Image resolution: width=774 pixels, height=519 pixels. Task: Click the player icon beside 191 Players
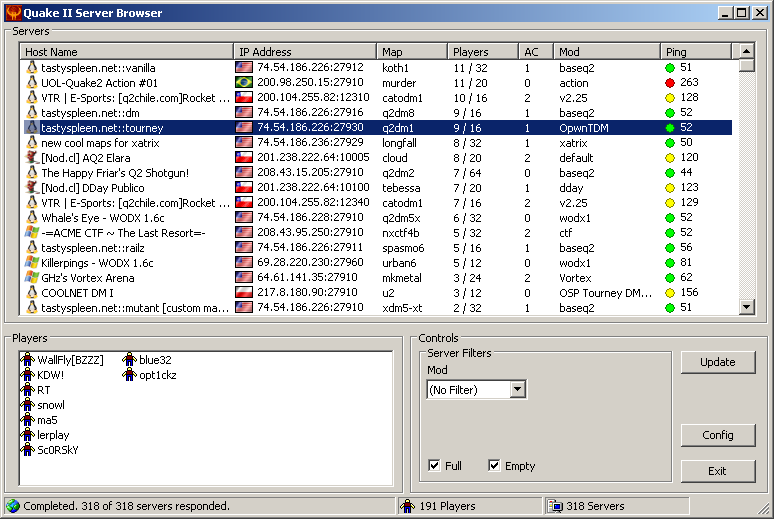[408, 506]
